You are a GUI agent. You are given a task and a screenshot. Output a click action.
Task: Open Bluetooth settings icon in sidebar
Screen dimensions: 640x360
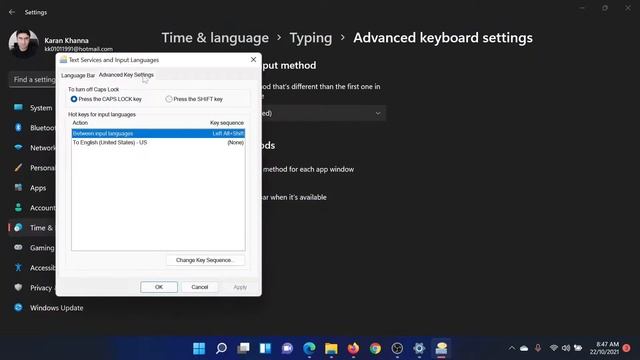tap(18, 128)
